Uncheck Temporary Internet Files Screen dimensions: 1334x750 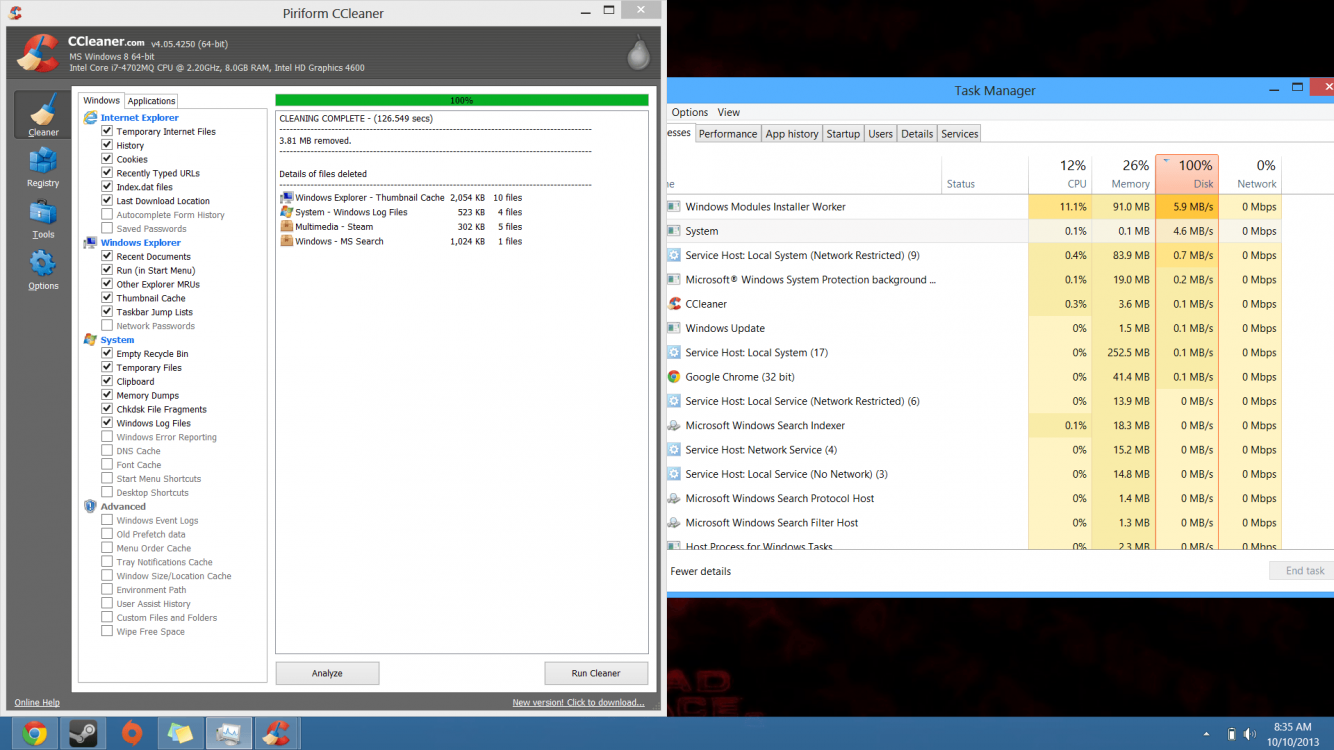107,131
